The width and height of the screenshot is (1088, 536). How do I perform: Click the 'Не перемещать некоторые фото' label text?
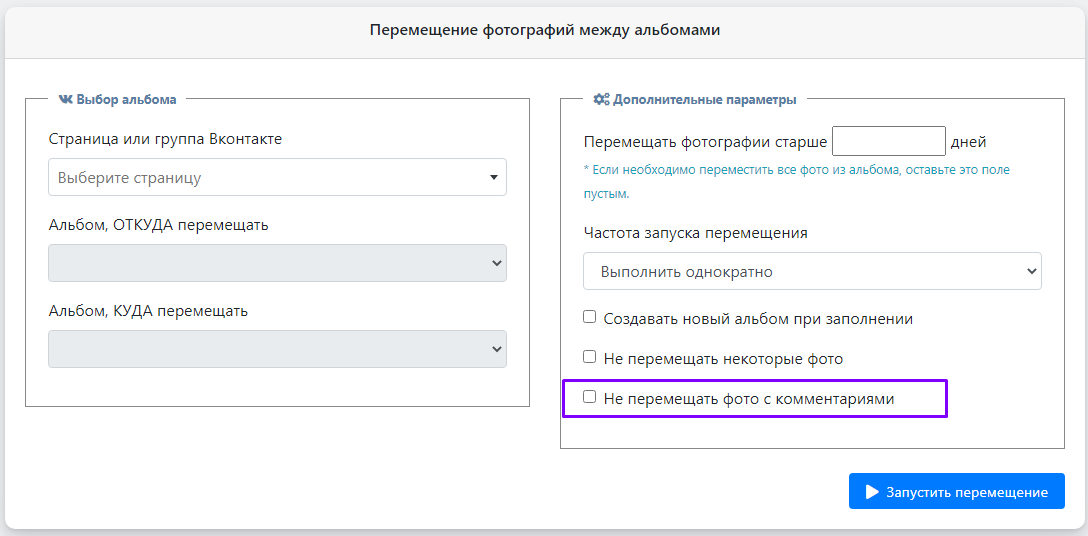click(x=723, y=358)
